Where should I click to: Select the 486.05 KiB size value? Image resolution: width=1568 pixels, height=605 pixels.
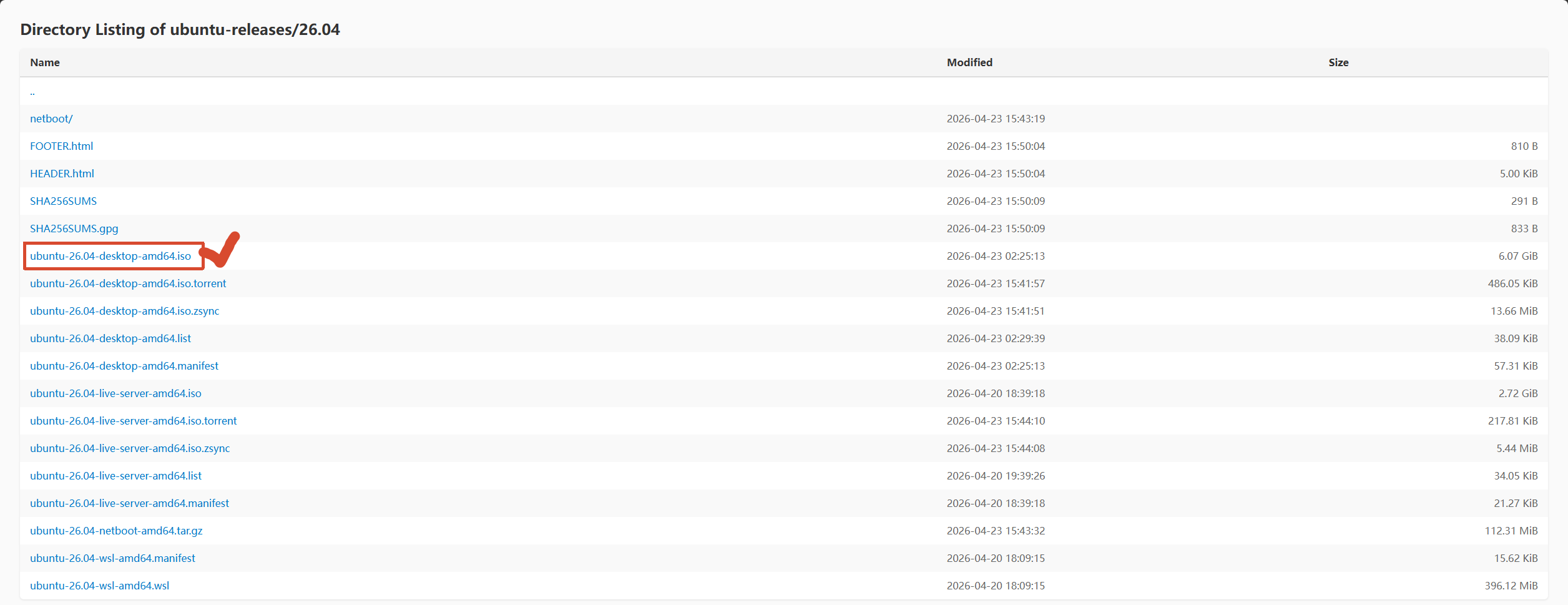tap(1513, 283)
